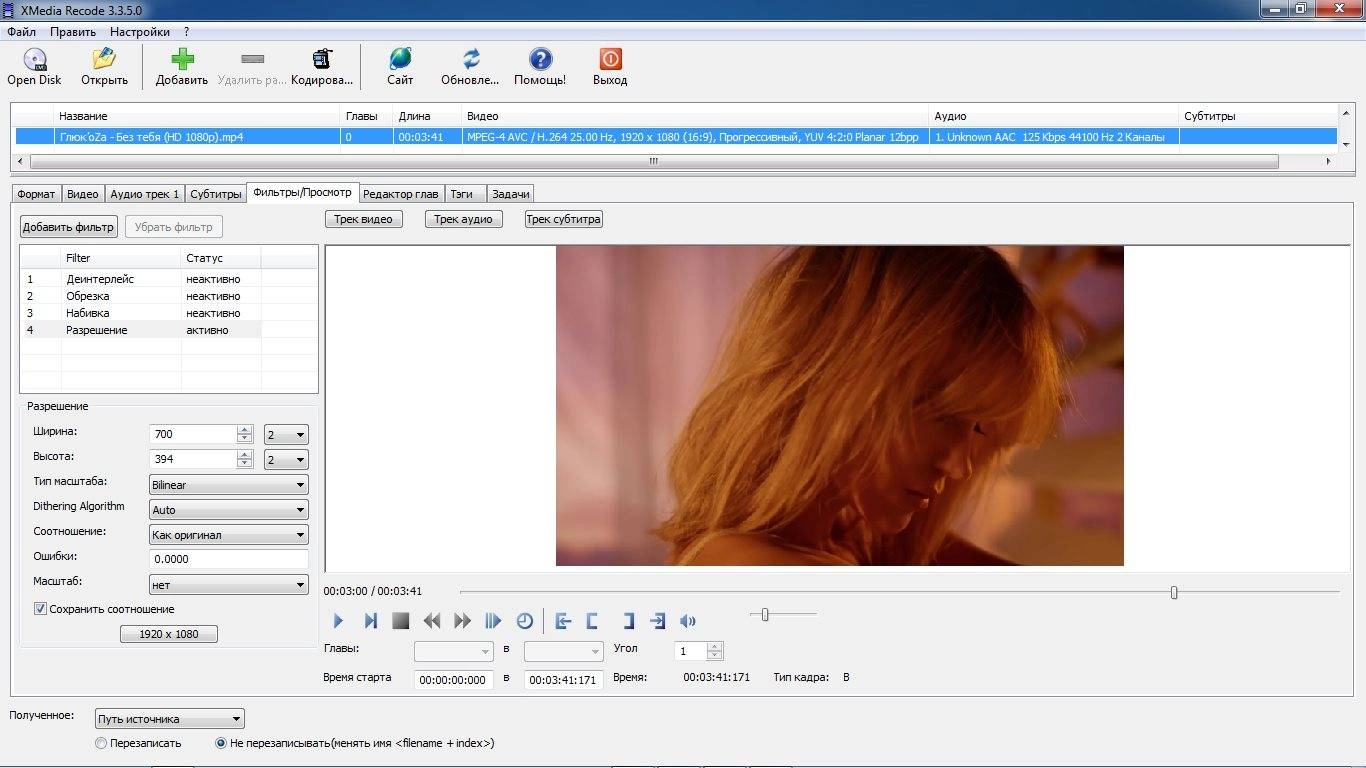Click the green Добавить plus icon

[182, 60]
